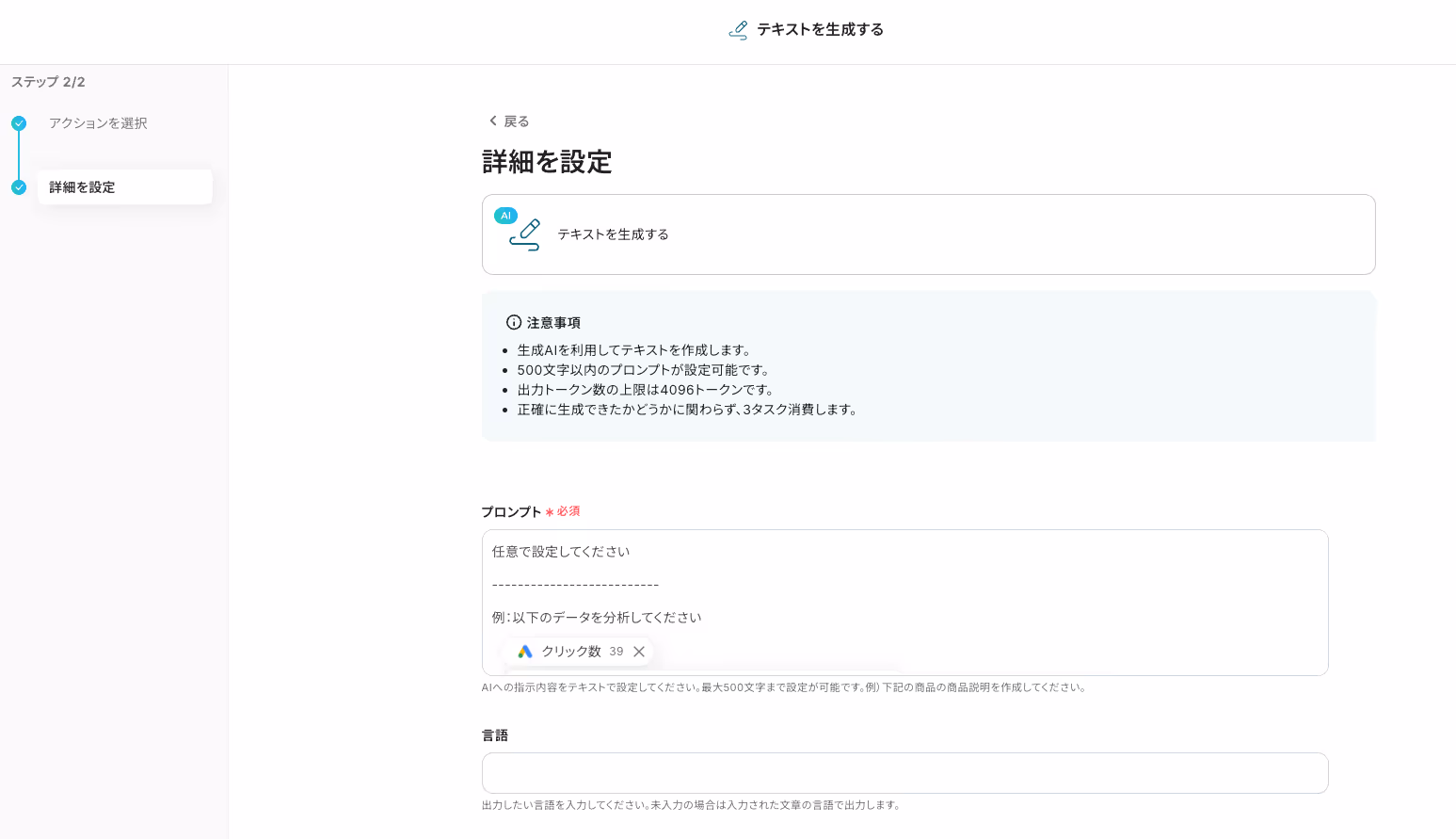
Task: Remove the クリック数 chip with its X
Action: (639, 652)
